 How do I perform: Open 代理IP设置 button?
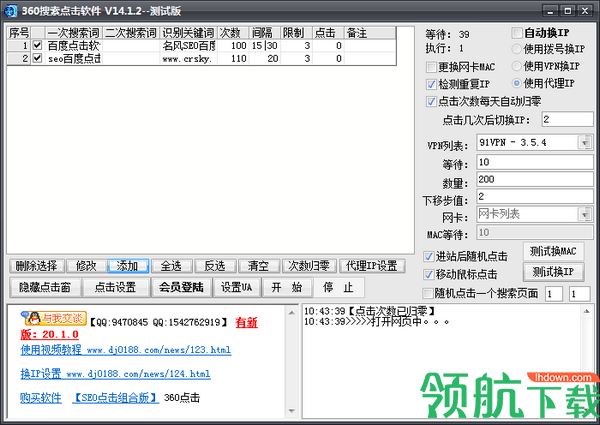pos(372,266)
